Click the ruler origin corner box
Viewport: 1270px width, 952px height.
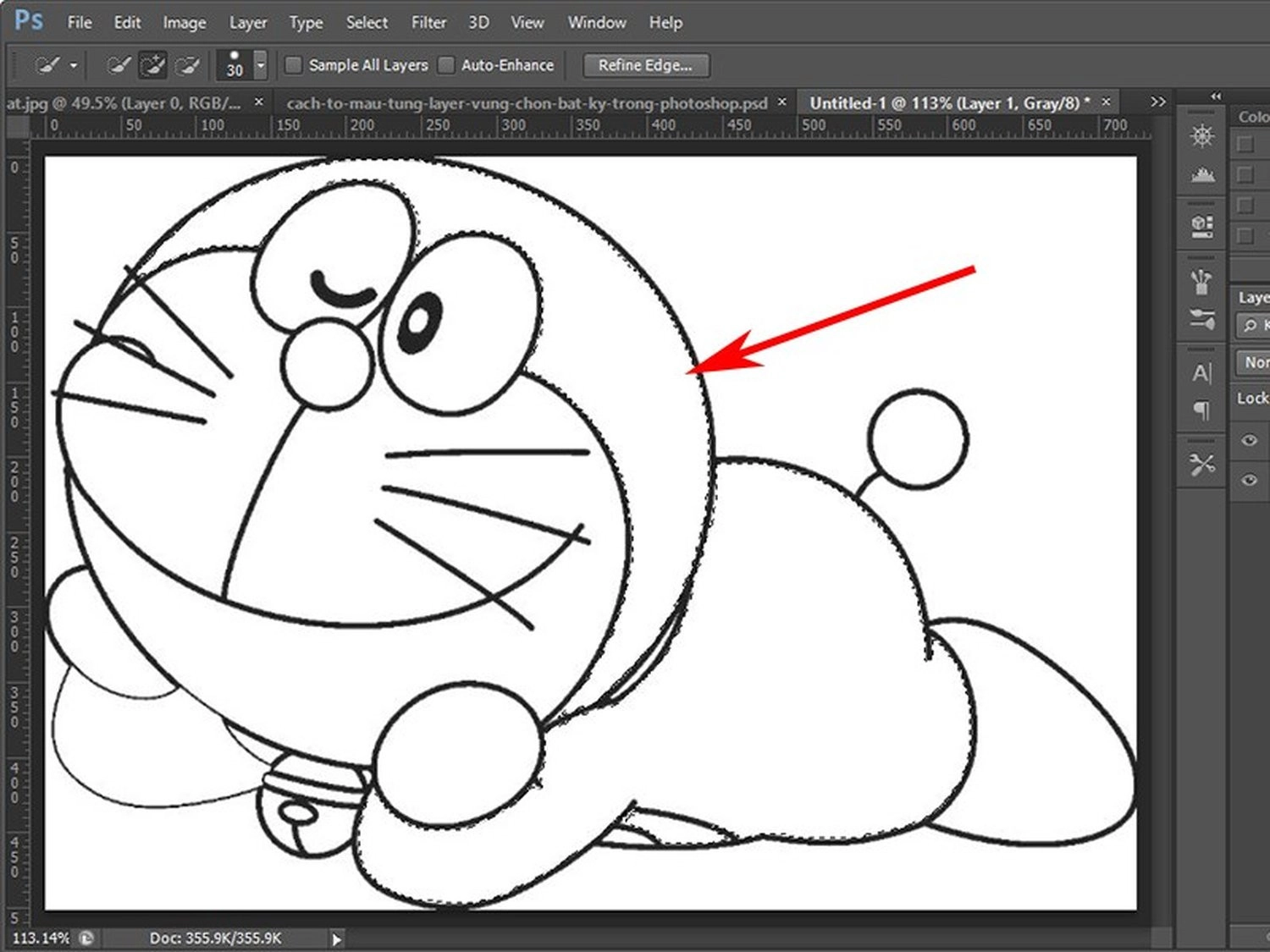16,127
